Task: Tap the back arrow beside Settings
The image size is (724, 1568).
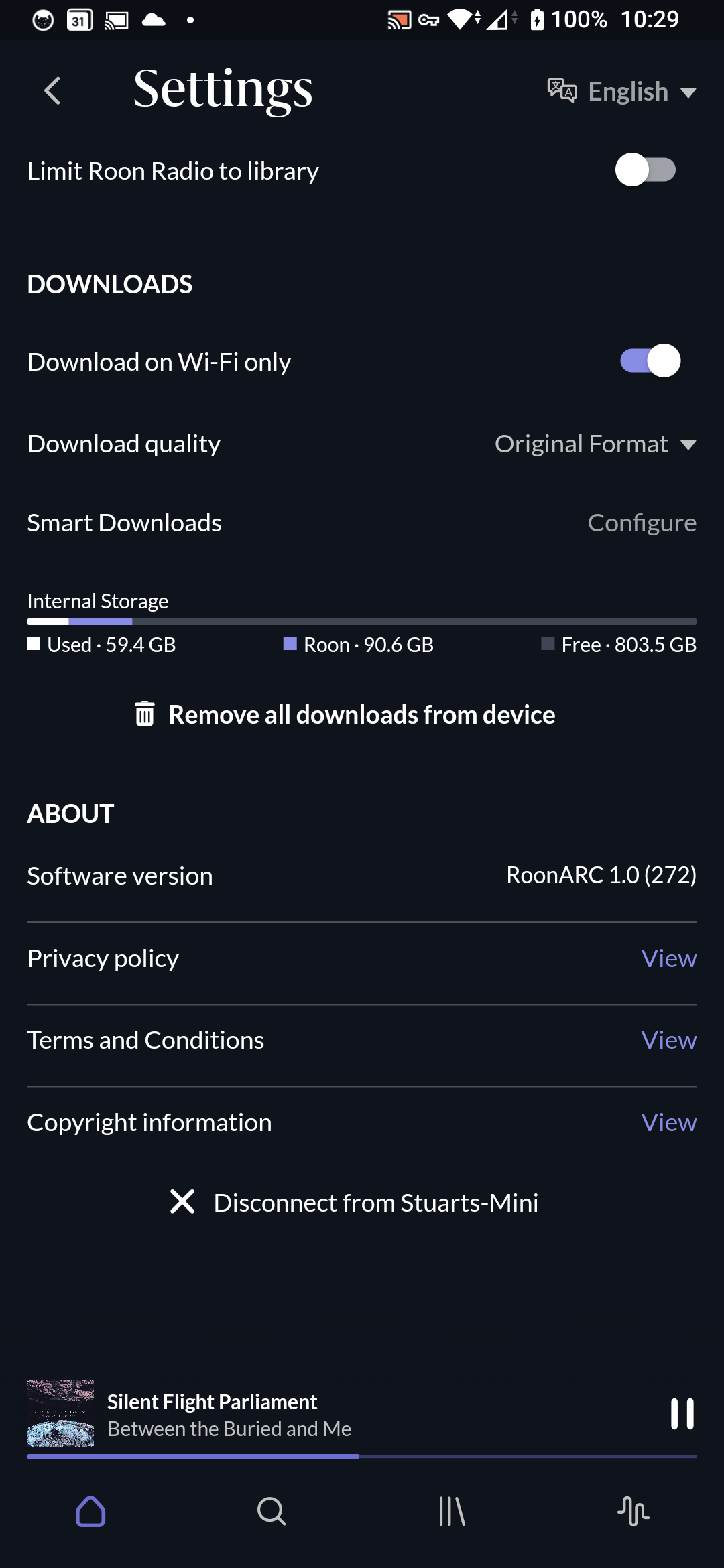Action: pos(52,90)
